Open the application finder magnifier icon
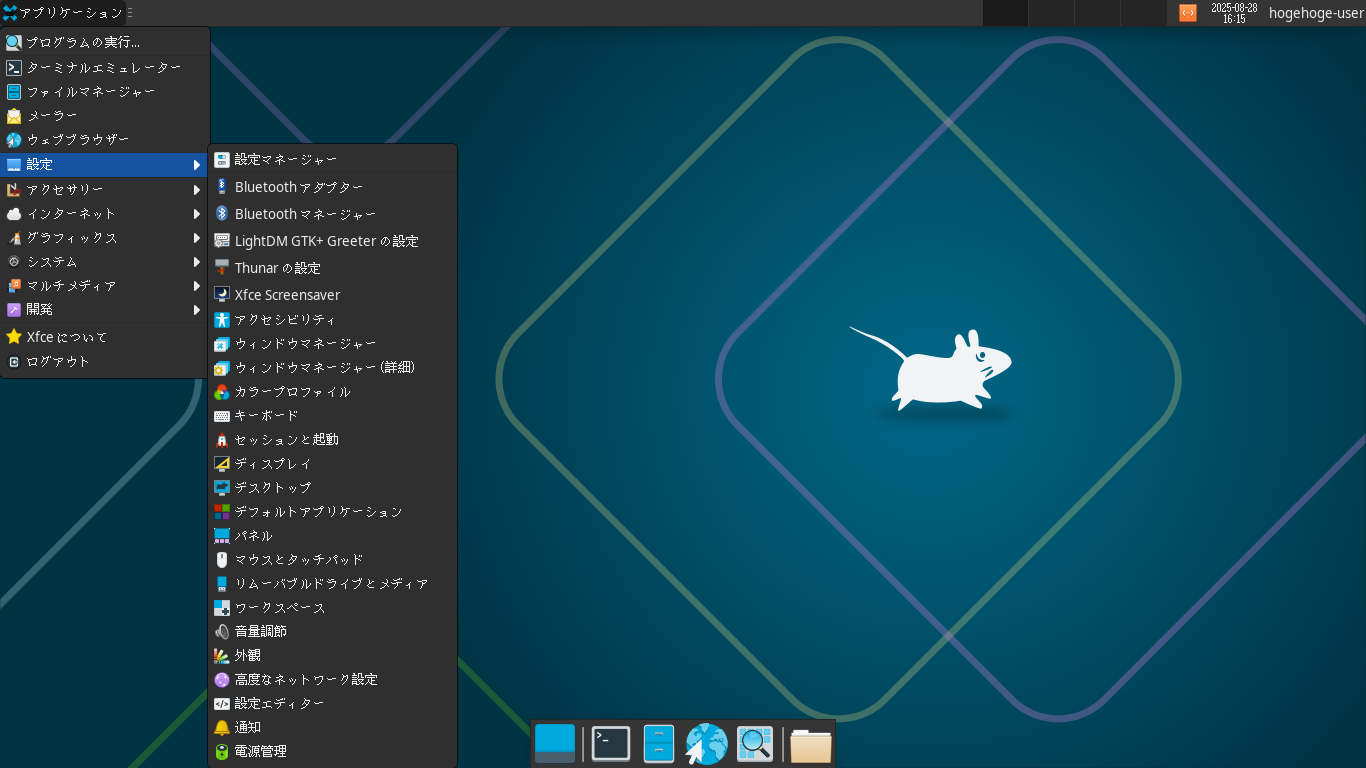 tap(754, 743)
